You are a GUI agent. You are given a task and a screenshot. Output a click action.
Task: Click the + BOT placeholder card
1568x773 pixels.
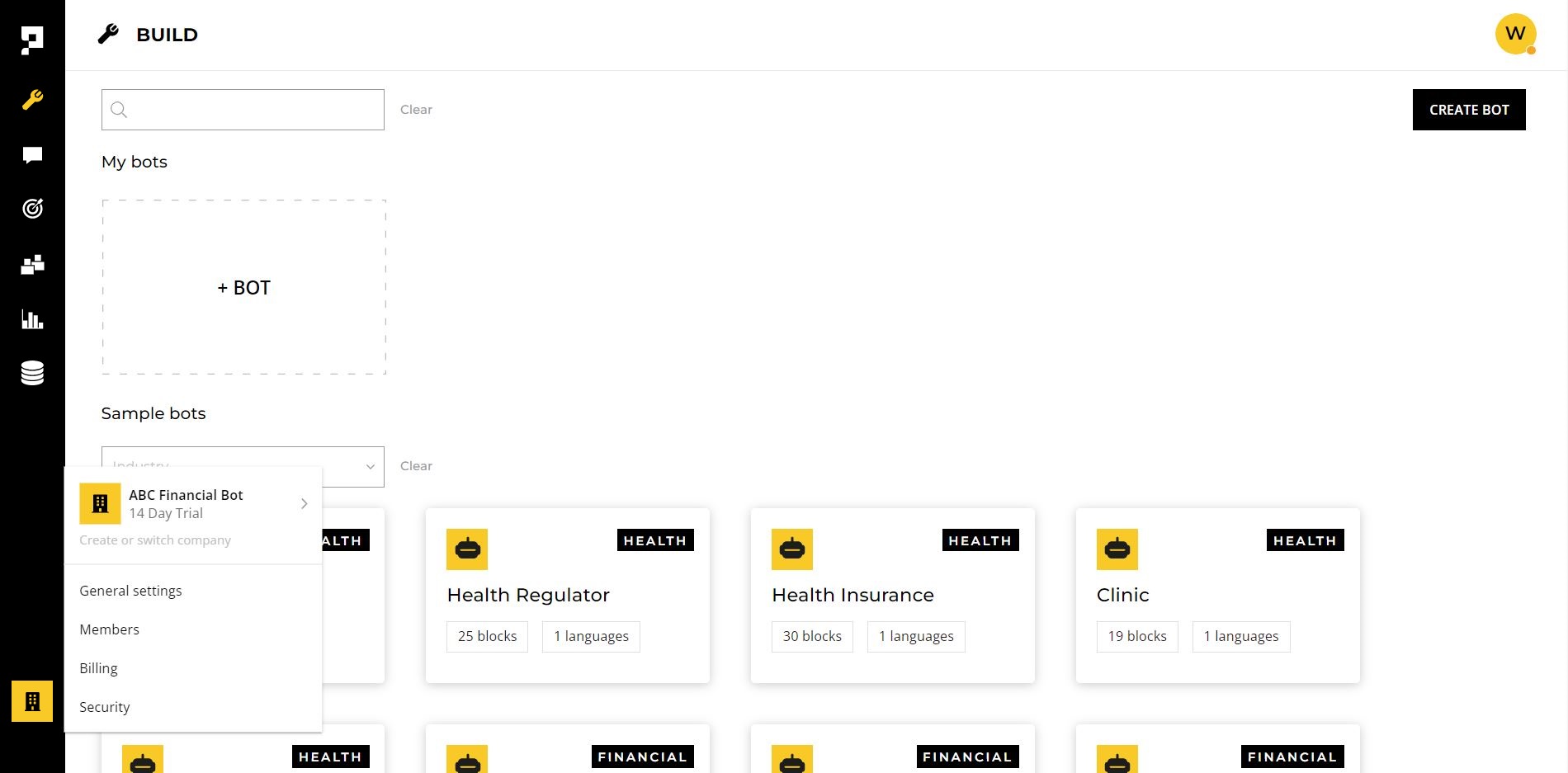tap(244, 287)
